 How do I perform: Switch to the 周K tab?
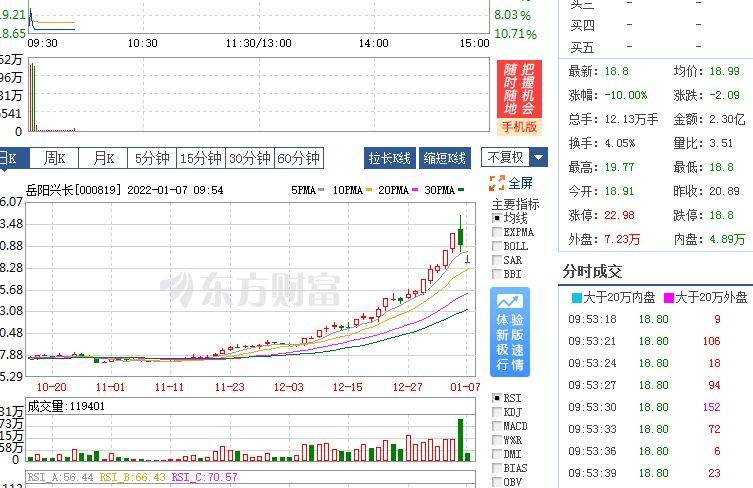pyautogui.click(x=54, y=158)
